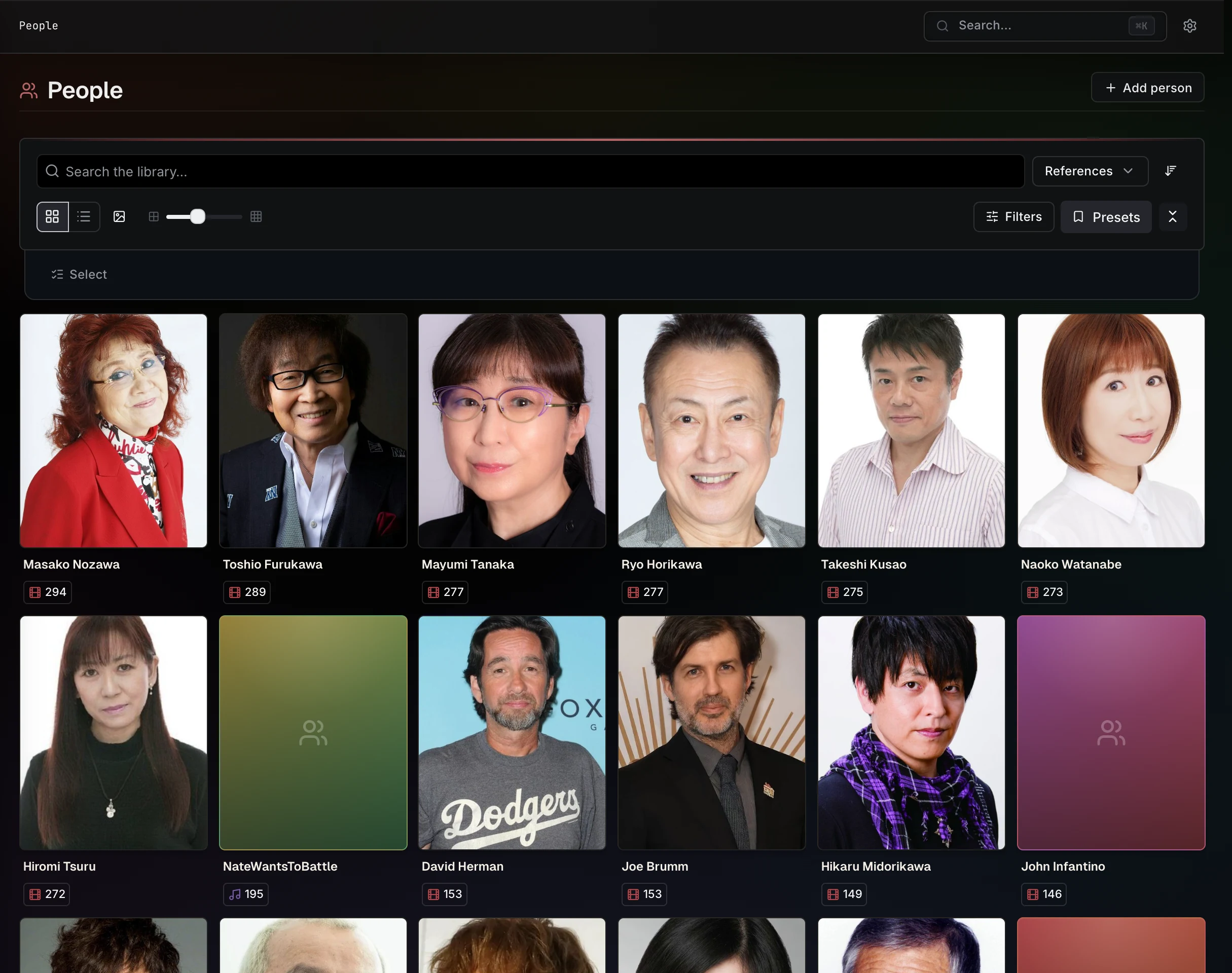Click the sort direction icon

point(1171,171)
